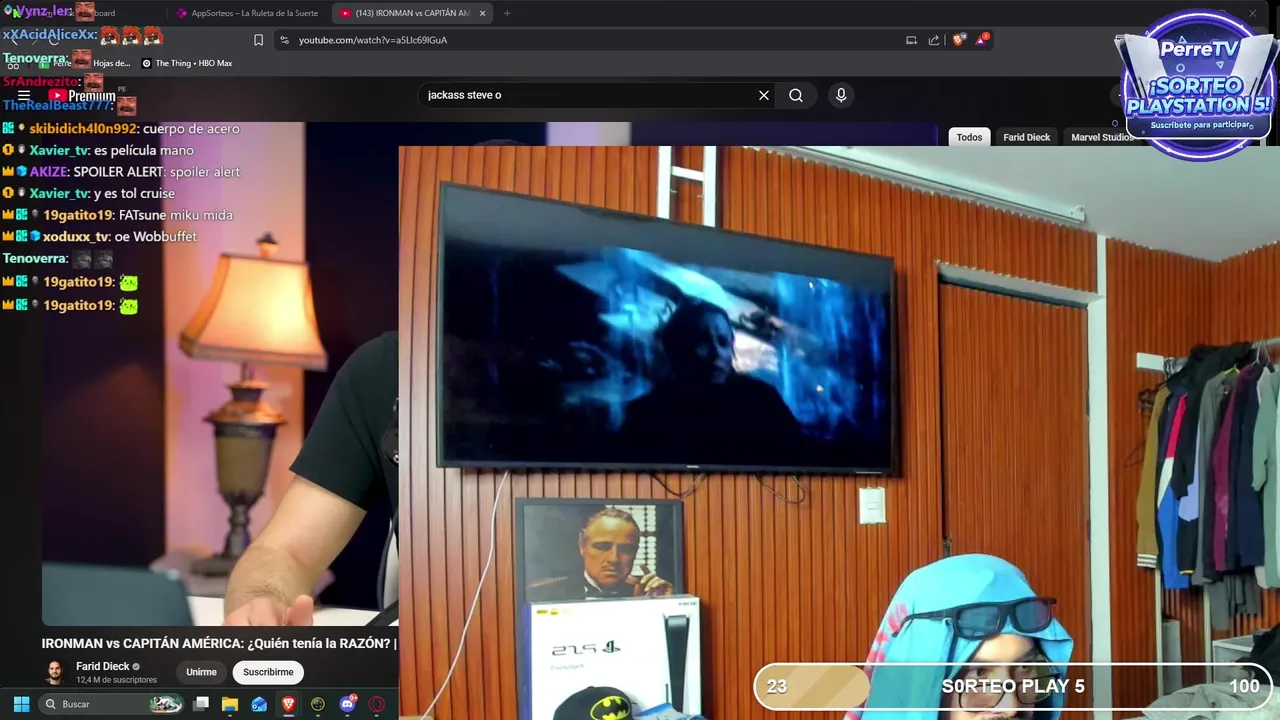Click chat message 'y es tol cruise'
The height and width of the screenshot is (720, 1280).
tap(134, 193)
